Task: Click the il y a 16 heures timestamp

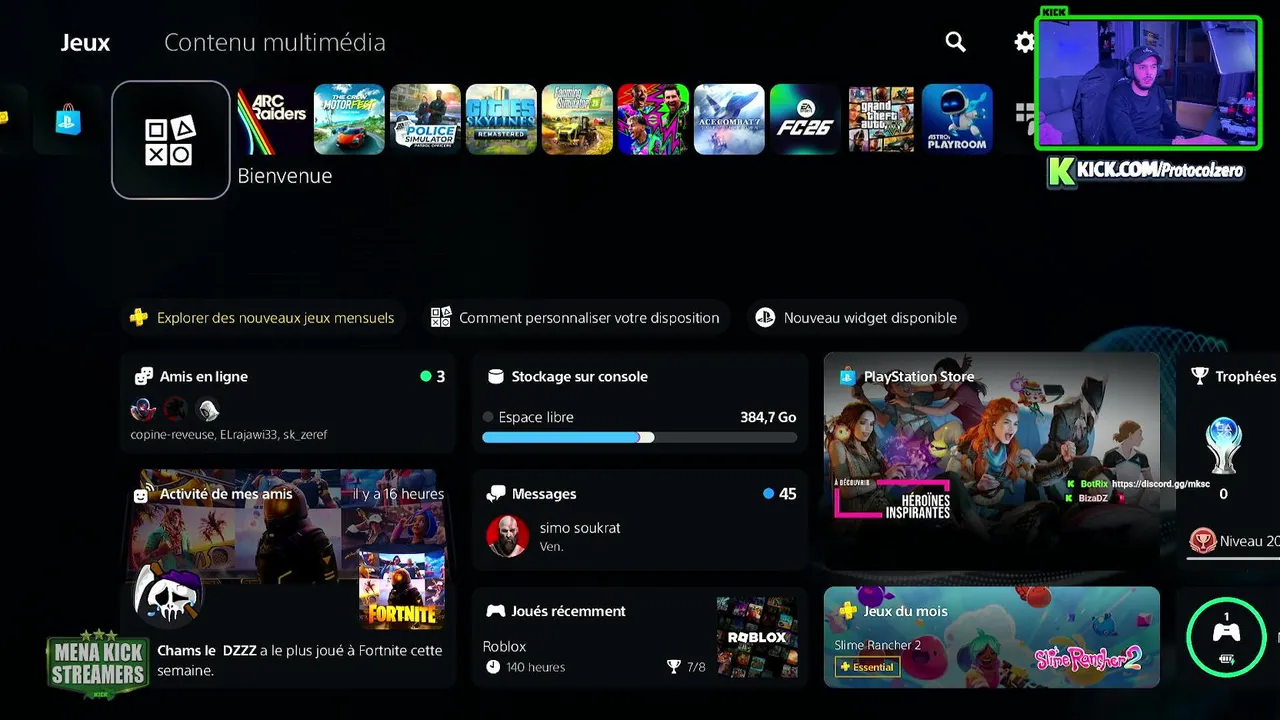Action: click(x=398, y=494)
